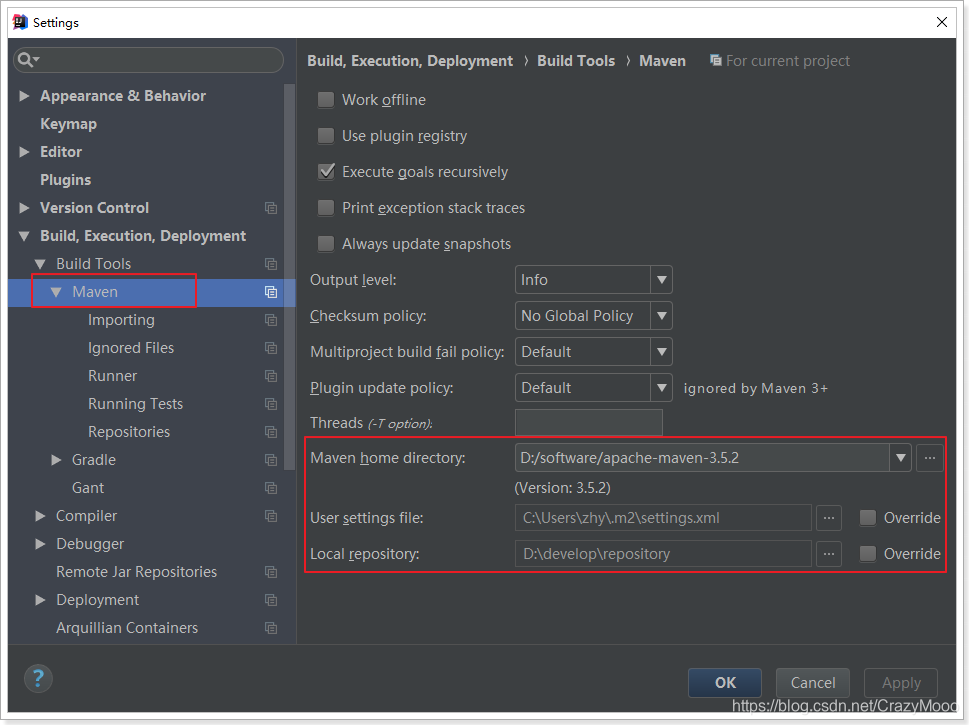Screen dimensions: 969x725
Task: Click Build Tools in the breadcrumb
Action: coord(576,61)
